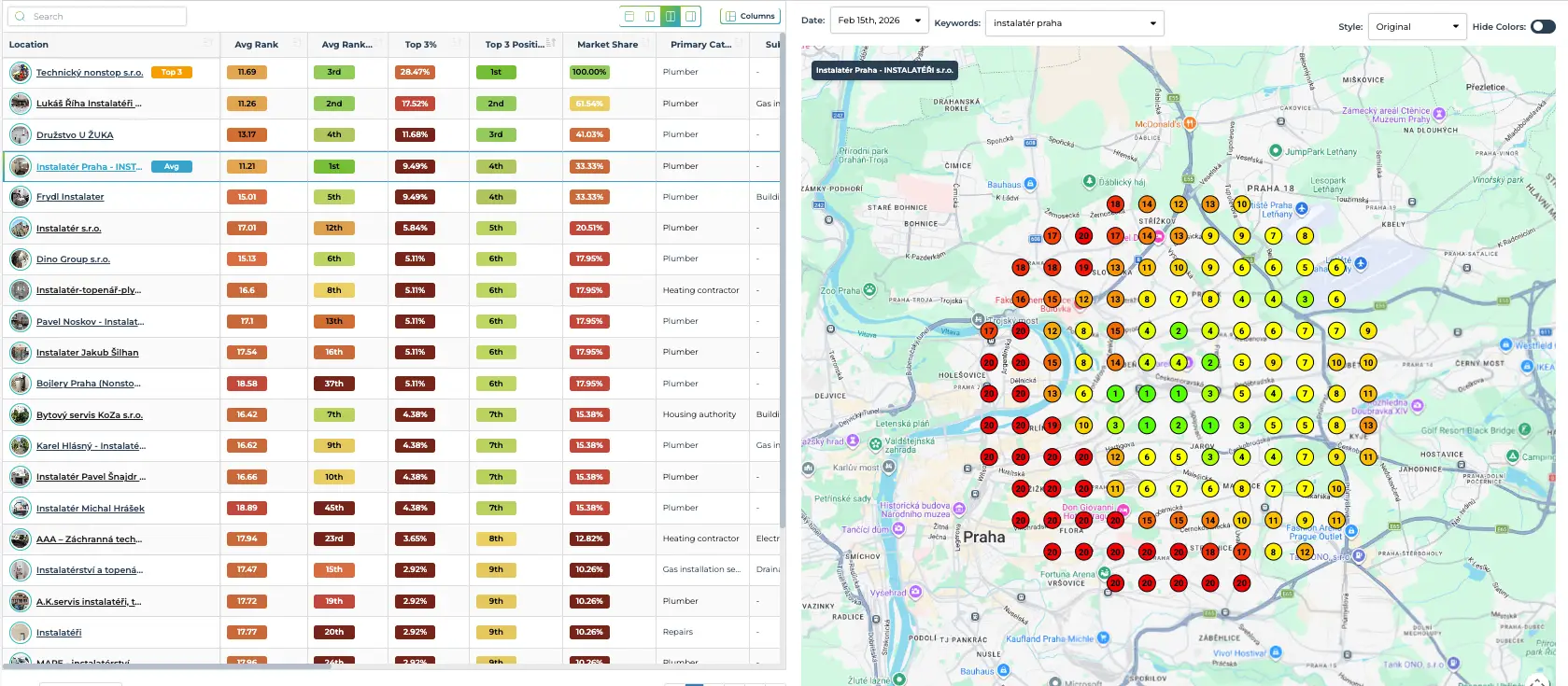
Task: Click the Top 3 badge
Action: 171,72
